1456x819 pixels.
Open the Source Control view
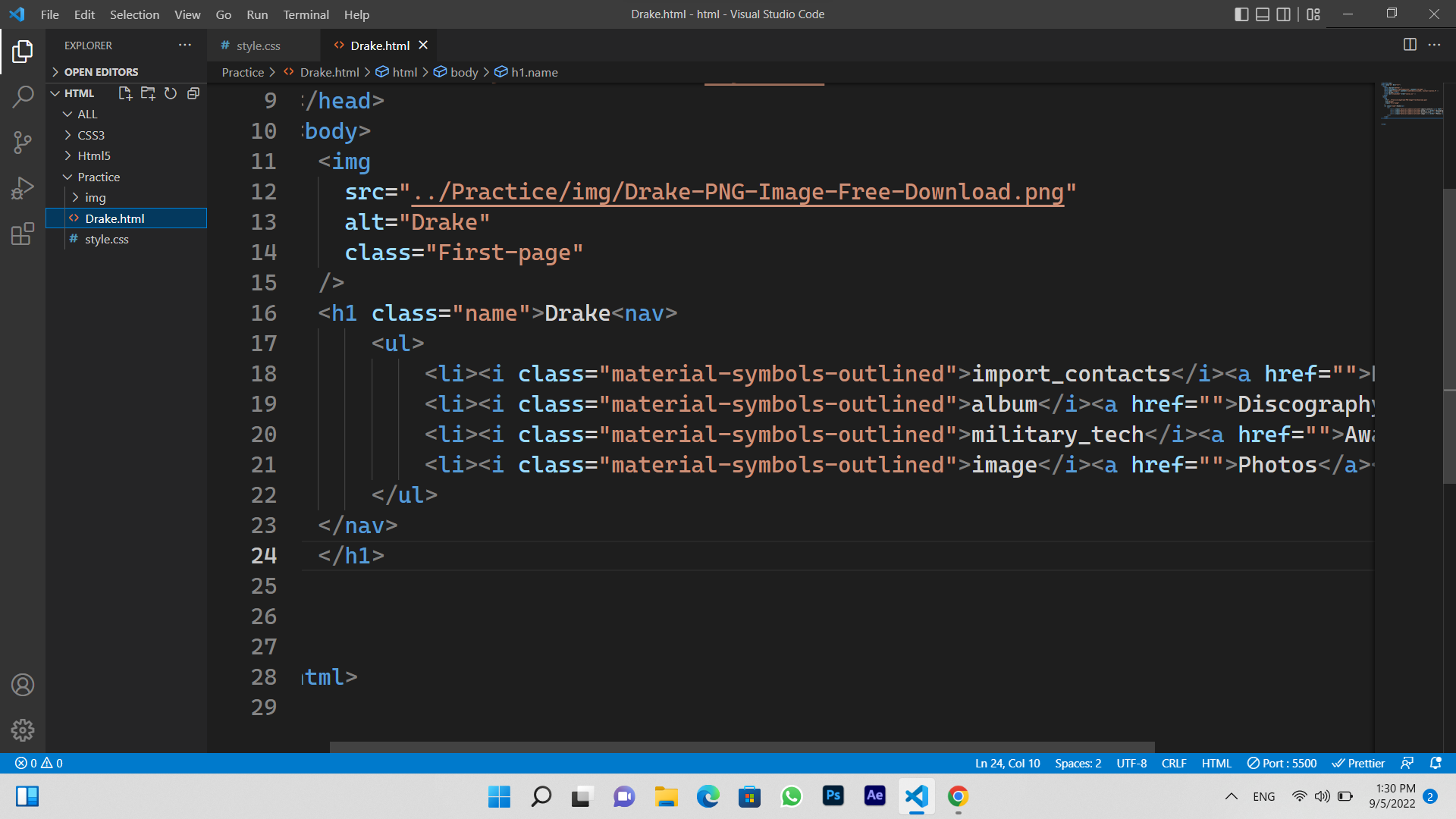pyautogui.click(x=23, y=142)
